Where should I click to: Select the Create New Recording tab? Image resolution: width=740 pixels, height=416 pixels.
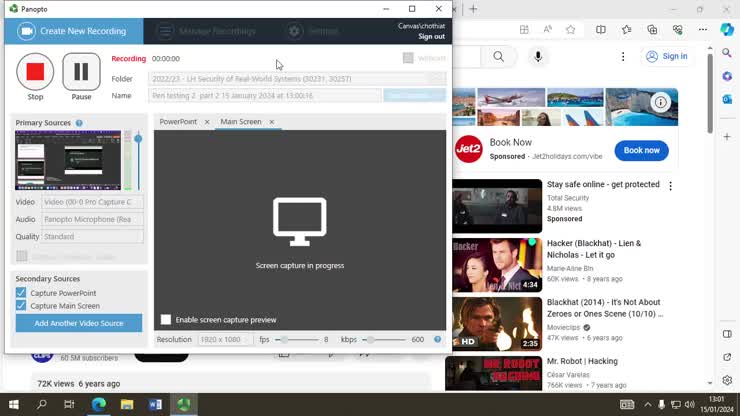tap(74, 31)
